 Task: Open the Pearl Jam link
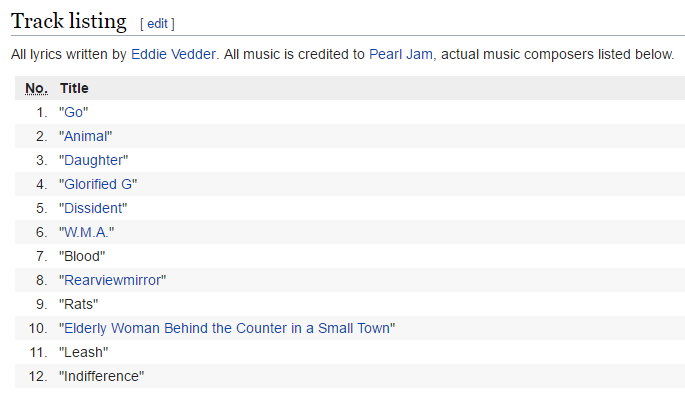(x=401, y=54)
